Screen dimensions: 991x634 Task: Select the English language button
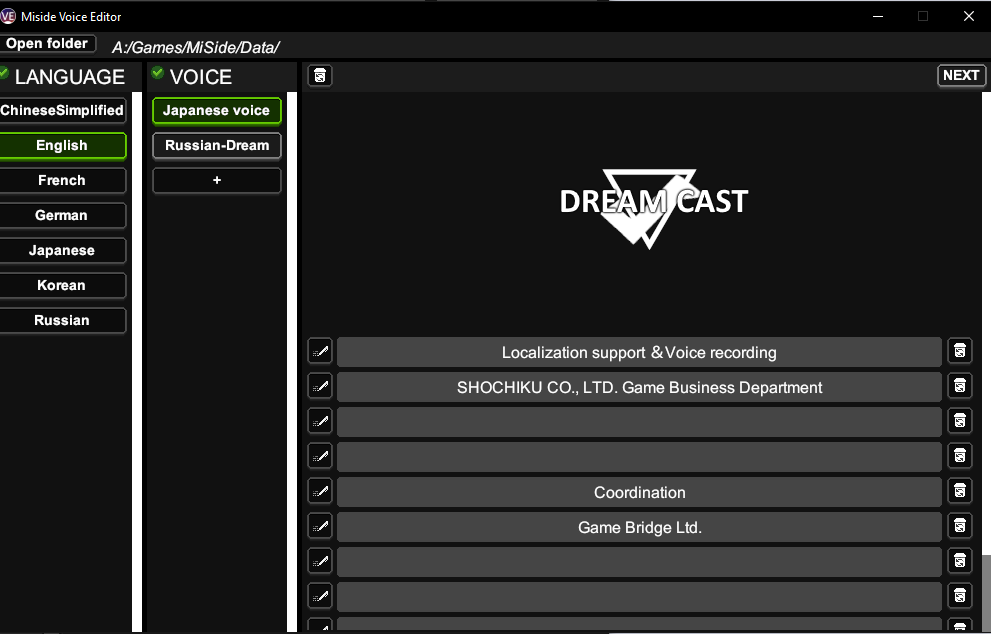pos(62,145)
